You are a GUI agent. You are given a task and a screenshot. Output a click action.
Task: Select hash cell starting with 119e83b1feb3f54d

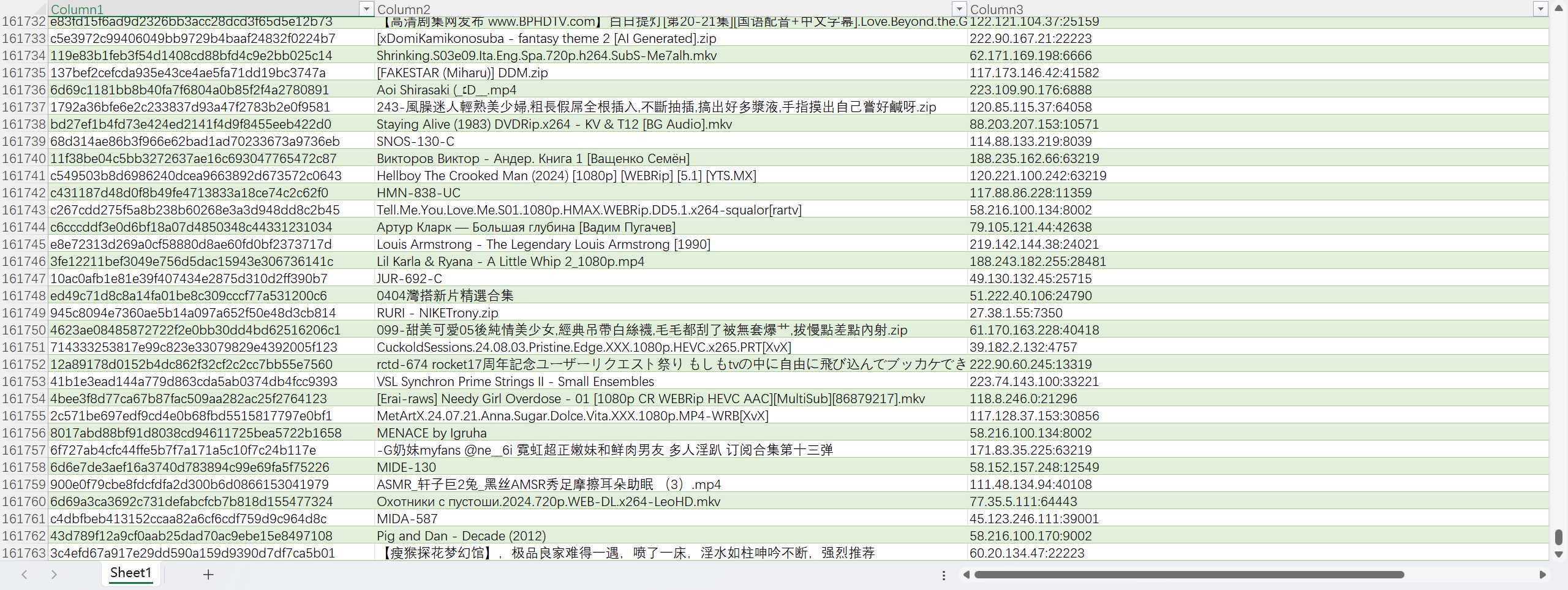[211, 55]
